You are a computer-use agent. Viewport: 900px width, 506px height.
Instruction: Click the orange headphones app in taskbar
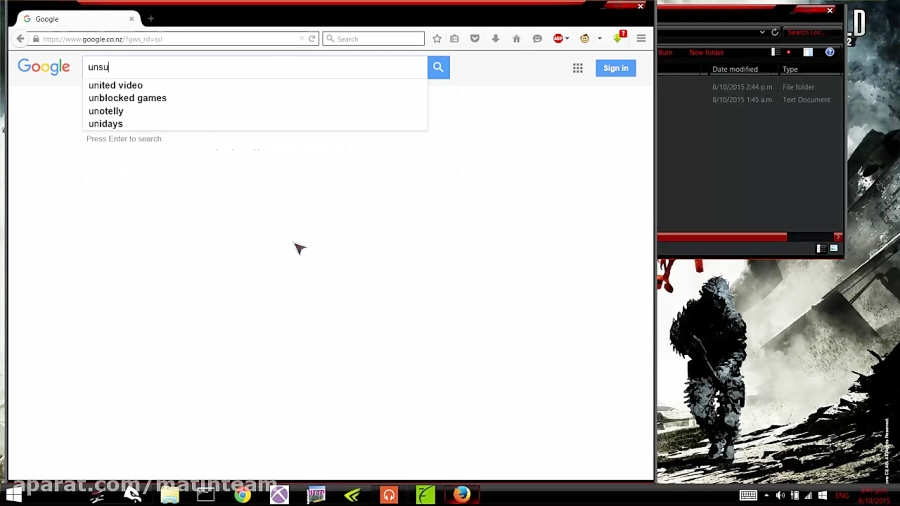tap(389, 495)
